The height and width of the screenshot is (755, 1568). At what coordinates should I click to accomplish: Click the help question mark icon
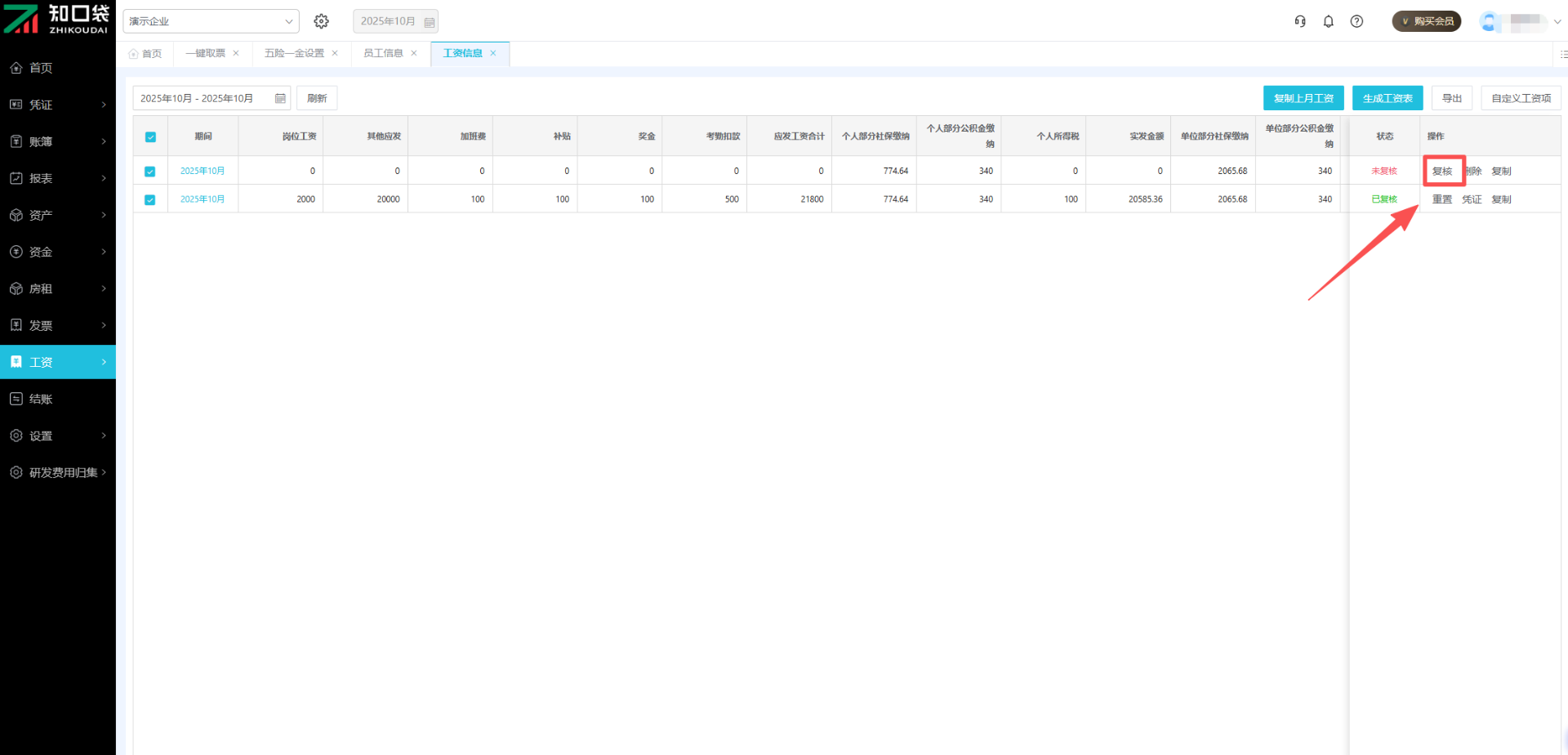pyautogui.click(x=1356, y=21)
